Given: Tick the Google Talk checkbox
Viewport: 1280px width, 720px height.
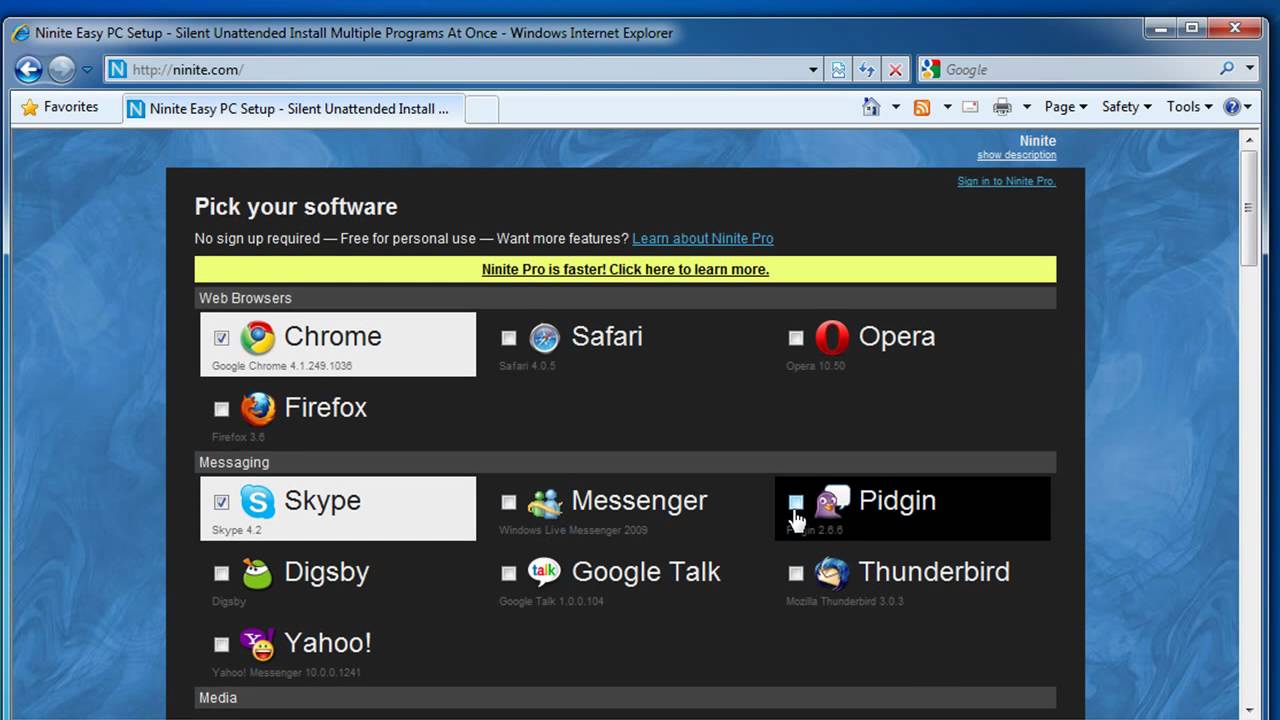Looking at the screenshot, I should (509, 573).
